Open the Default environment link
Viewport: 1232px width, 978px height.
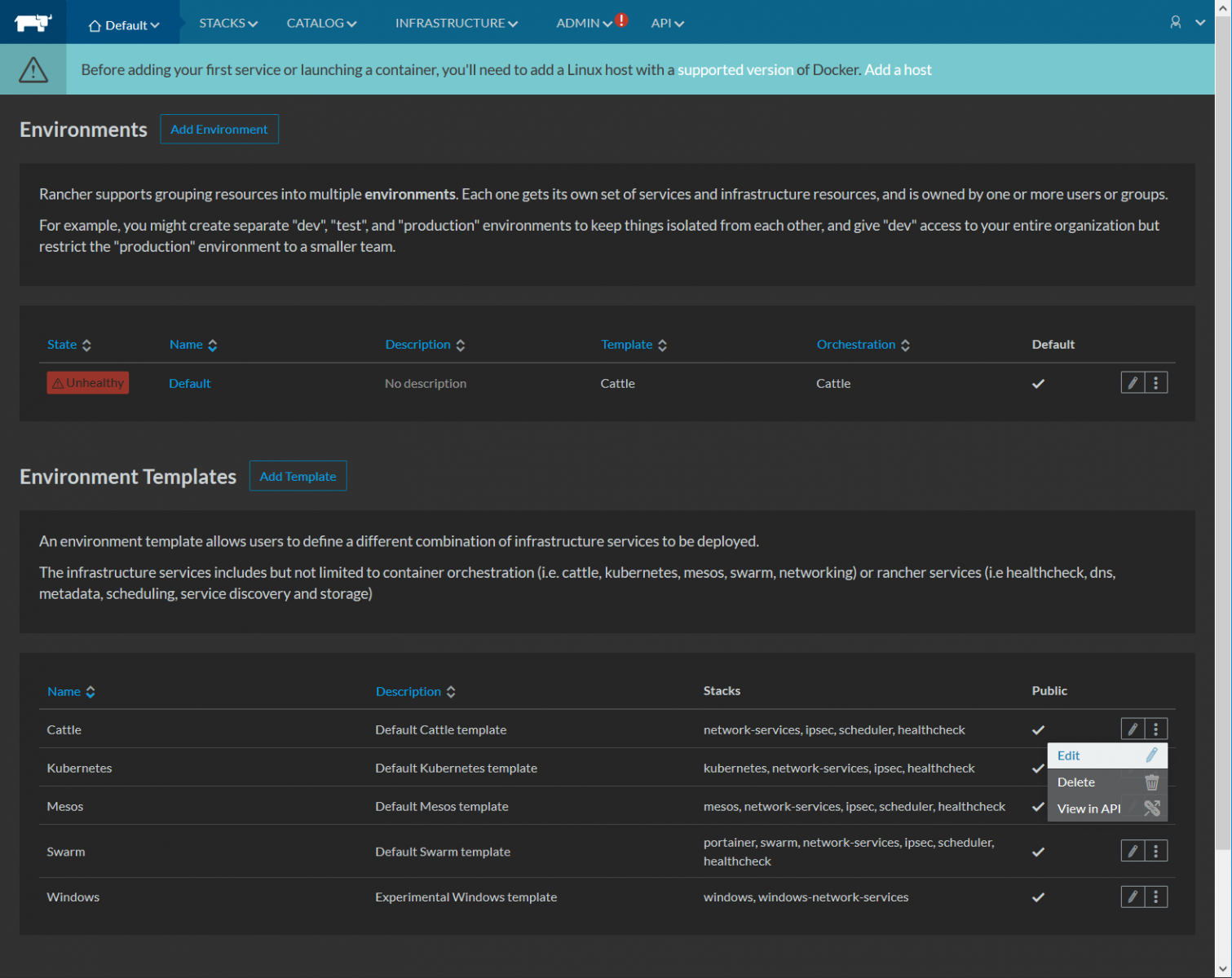pos(189,383)
